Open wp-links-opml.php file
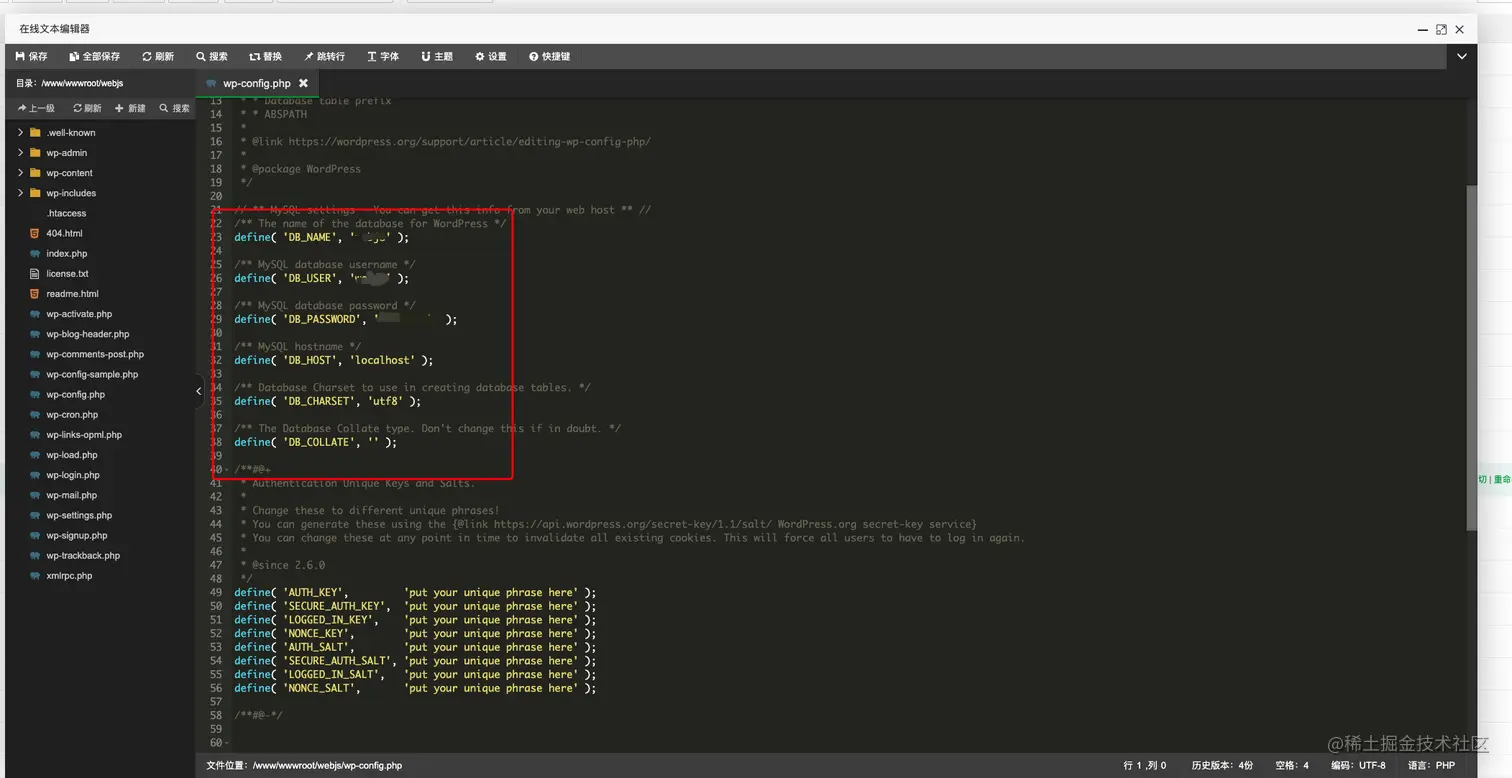 click(84, 435)
